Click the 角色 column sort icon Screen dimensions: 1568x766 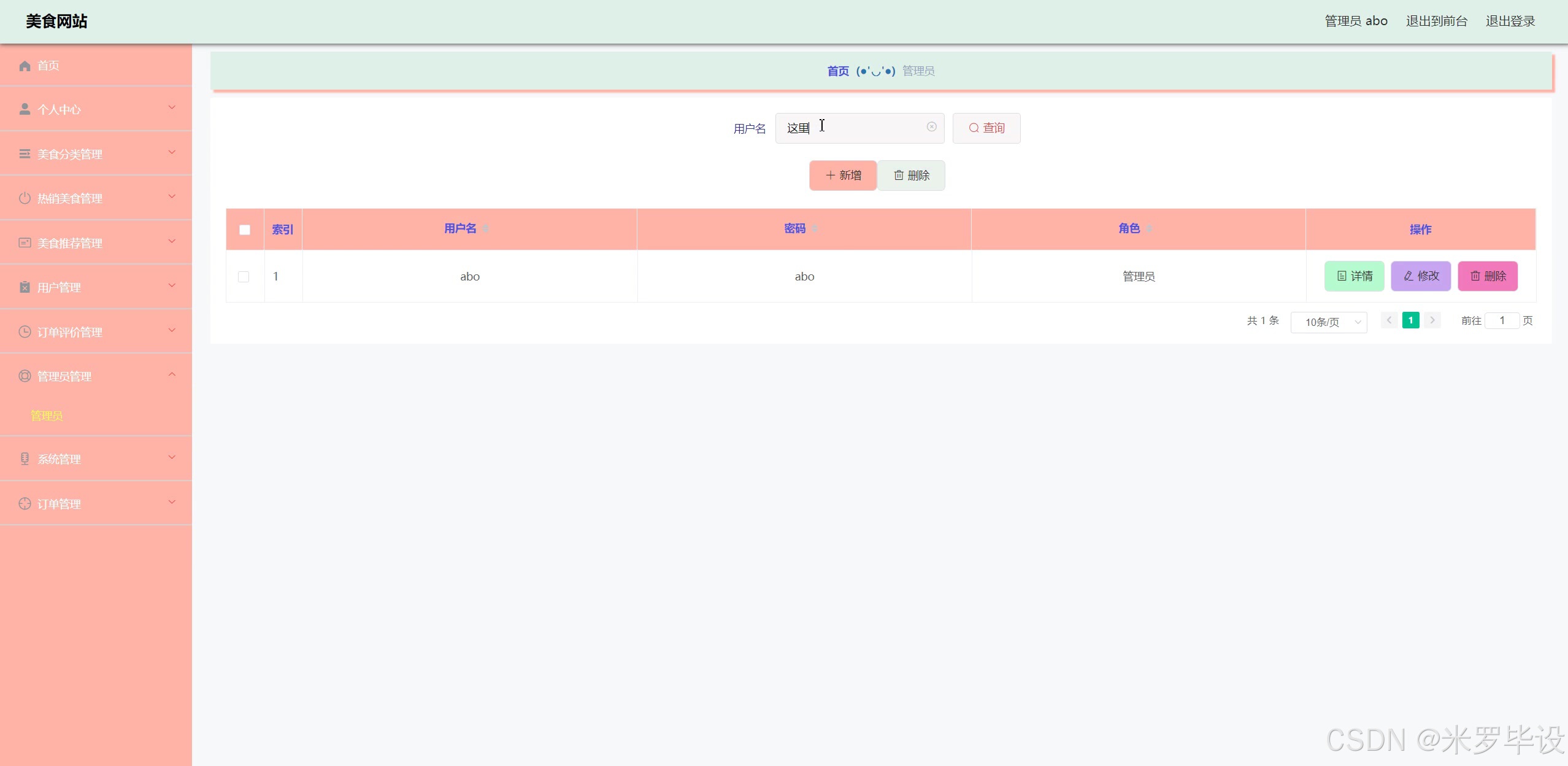[x=1149, y=229]
